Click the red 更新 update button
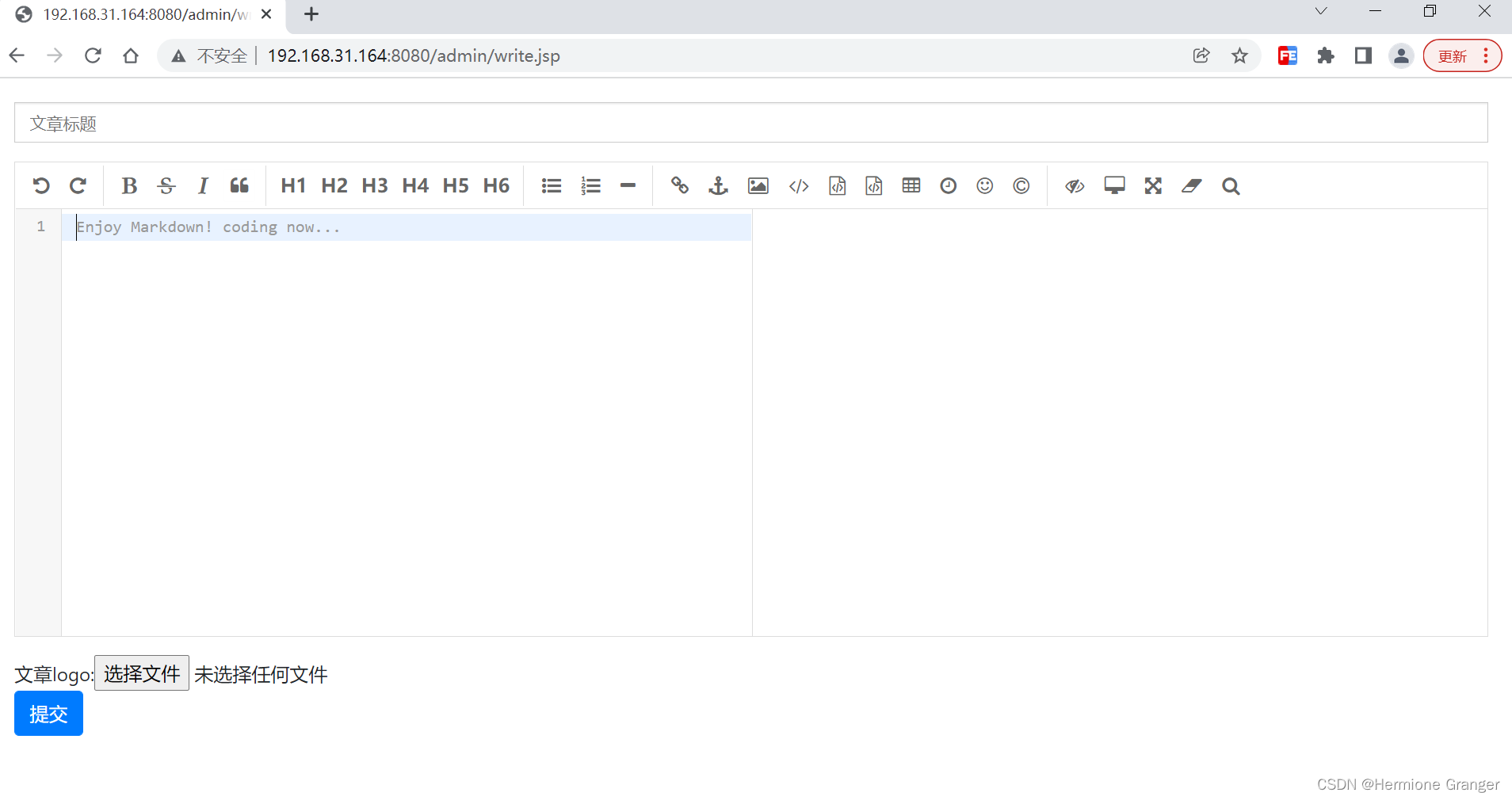This screenshot has width=1512, height=800. [x=1462, y=55]
